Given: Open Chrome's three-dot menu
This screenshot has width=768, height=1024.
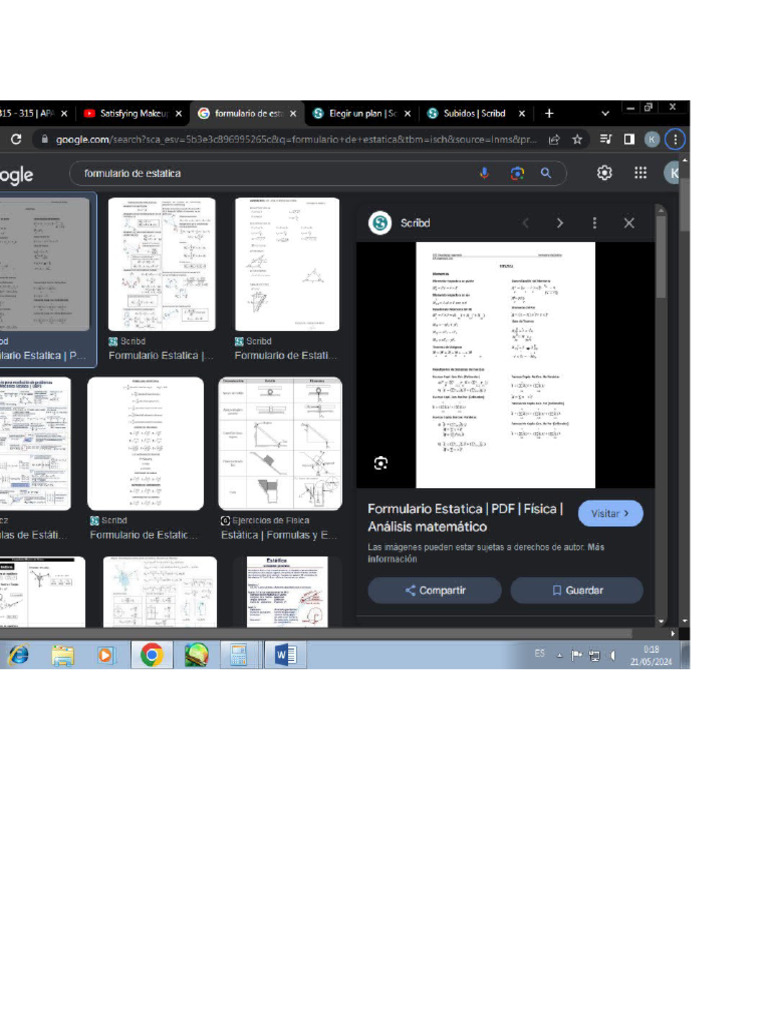Looking at the screenshot, I should 676,140.
